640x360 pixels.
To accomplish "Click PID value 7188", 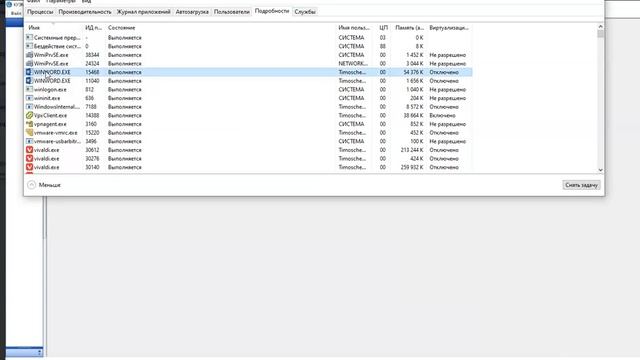I will point(91,107).
